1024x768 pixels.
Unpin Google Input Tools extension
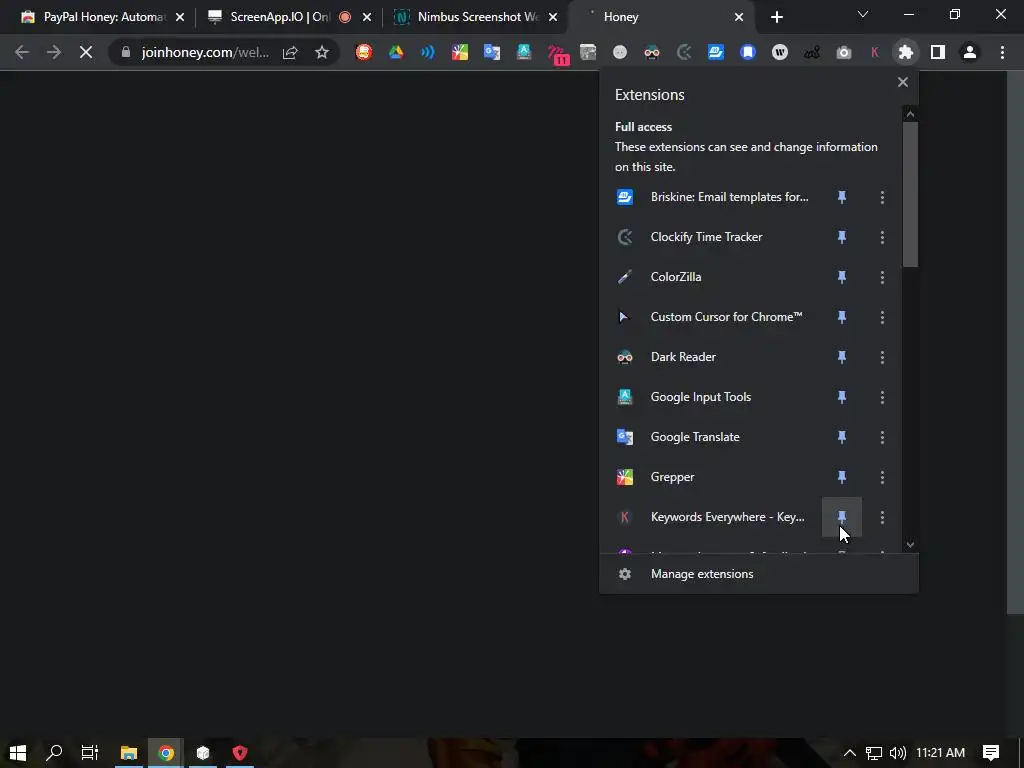(x=842, y=397)
